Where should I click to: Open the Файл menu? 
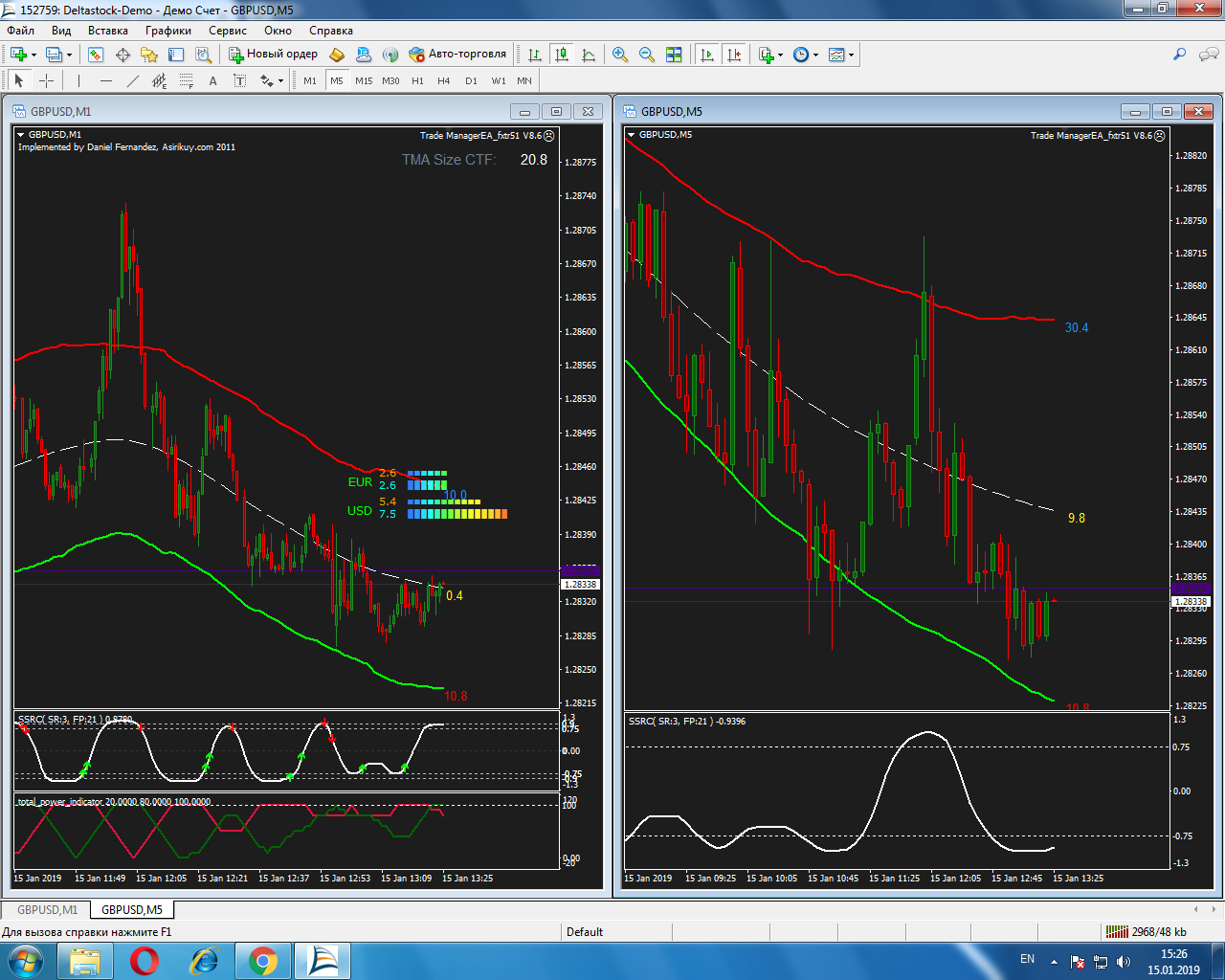coord(20,31)
